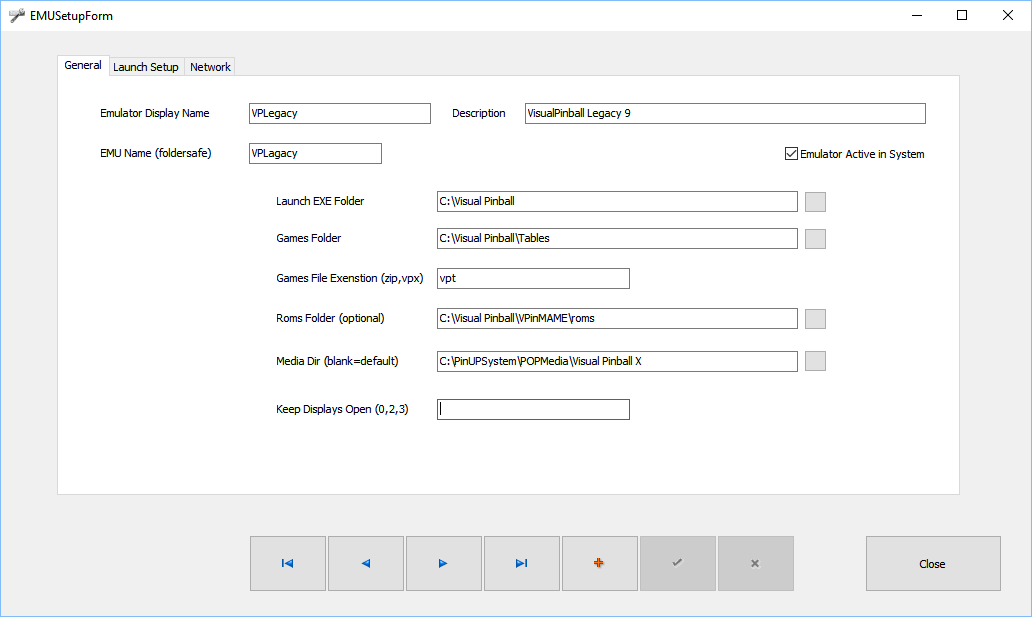The height and width of the screenshot is (617, 1032).
Task: Browse for Launch EXE Folder
Action: pos(815,202)
